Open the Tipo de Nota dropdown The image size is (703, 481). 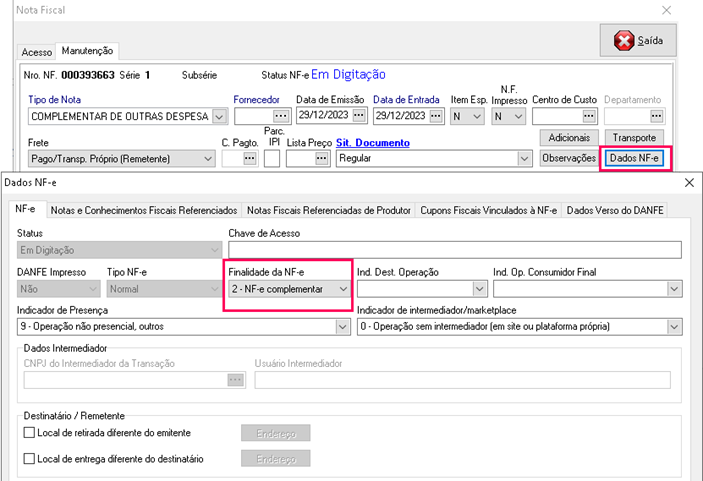coord(219,116)
